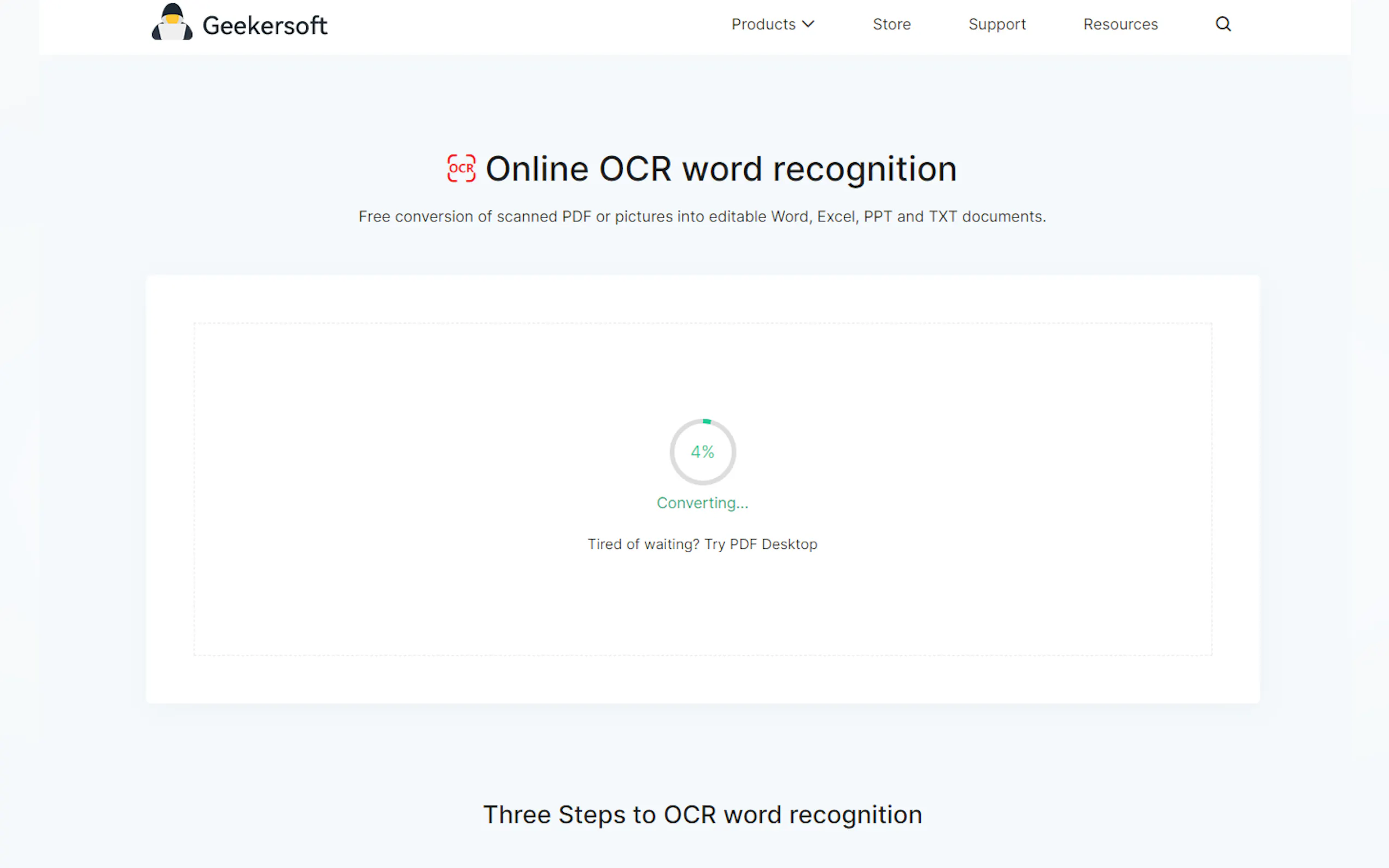Click the 4% progress percentage text
Image resolution: width=1389 pixels, height=868 pixels.
(x=702, y=453)
